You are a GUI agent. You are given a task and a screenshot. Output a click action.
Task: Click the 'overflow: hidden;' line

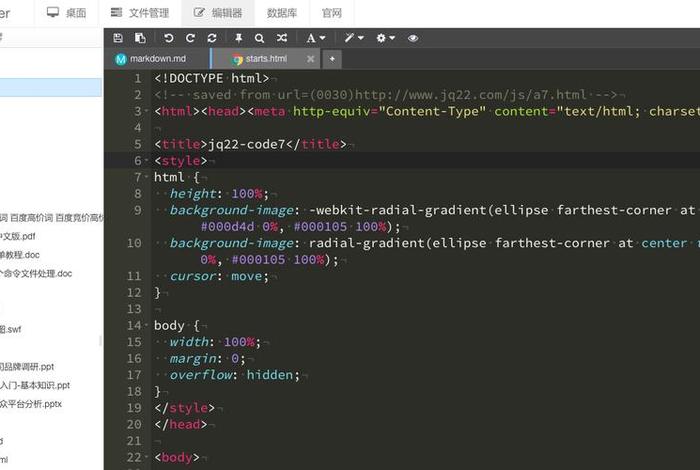pyautogui.click(x=234, y=374)
